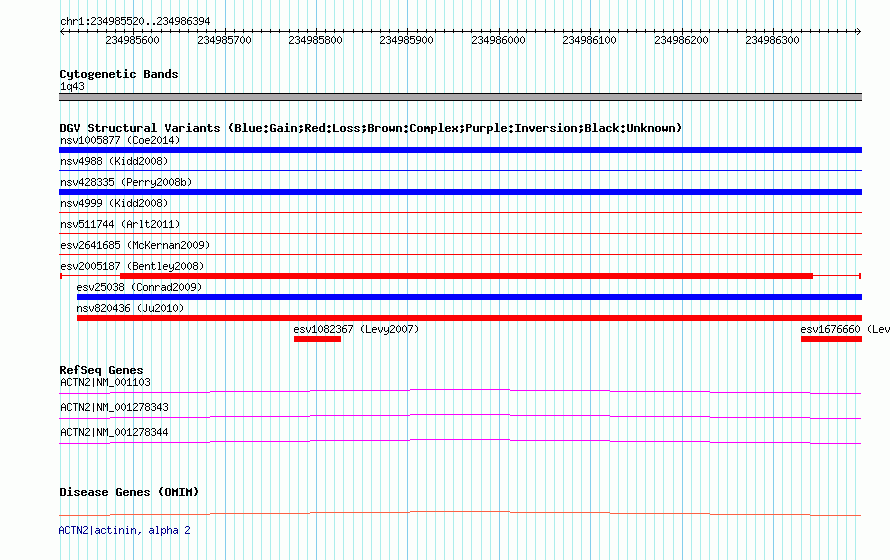Select the DGV Structural Variants track title

(x=371, y=128)
